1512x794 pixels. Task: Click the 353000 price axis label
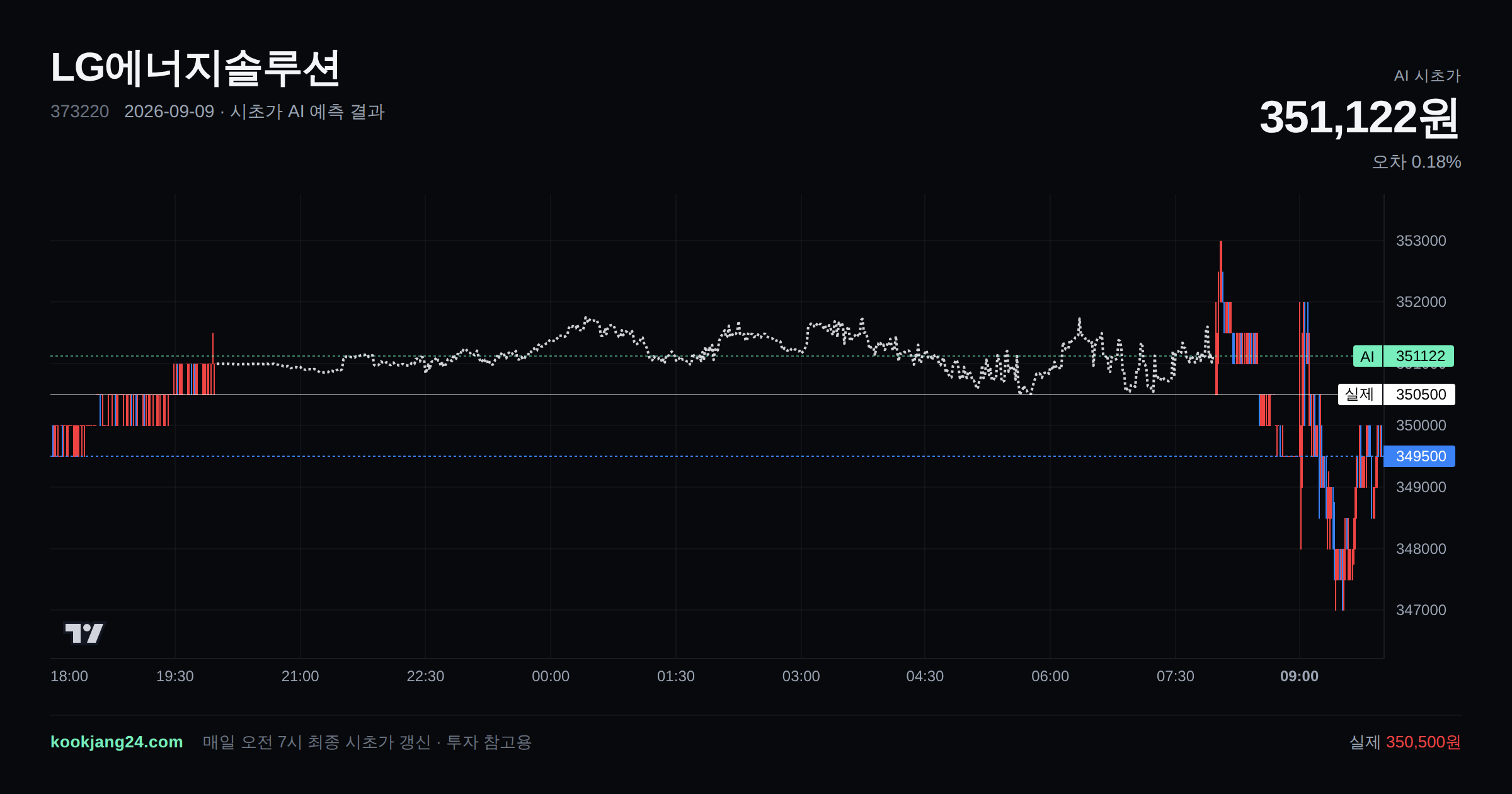point(1421,241)
